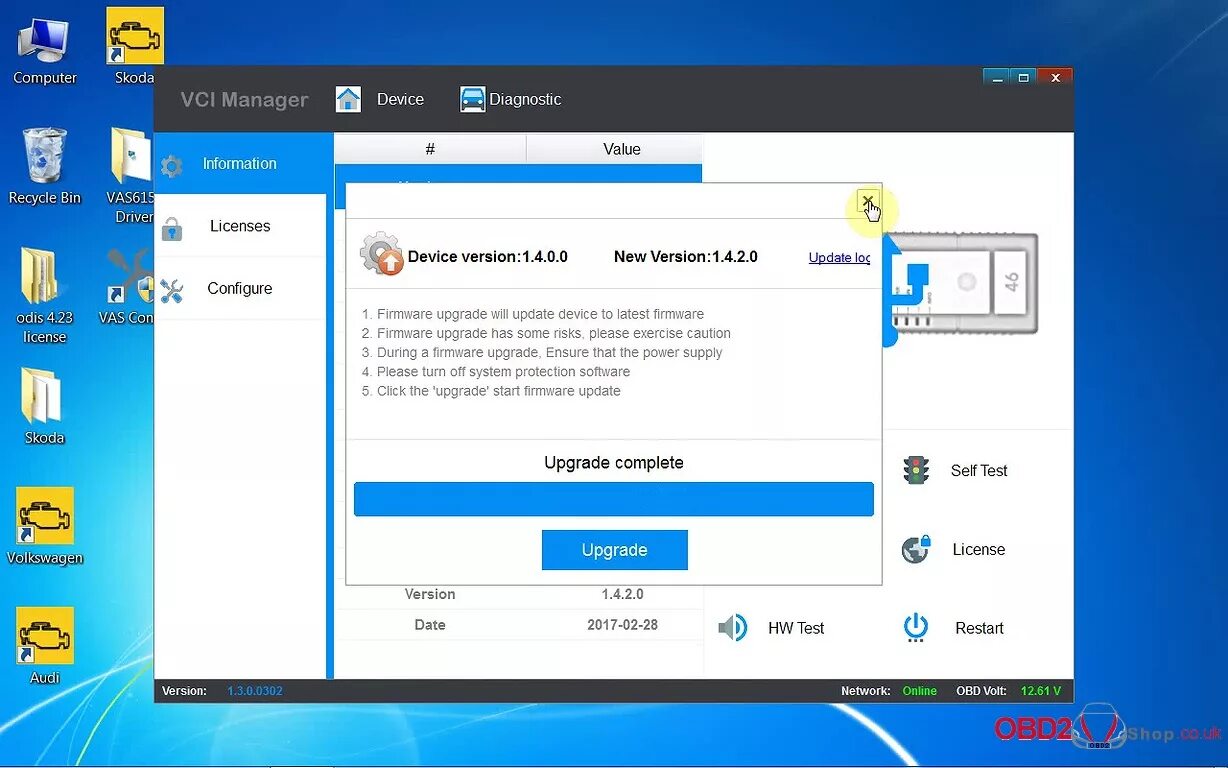The image size is (1228, 768).
Task: Click the Restart label
Action: pos(979,628)
